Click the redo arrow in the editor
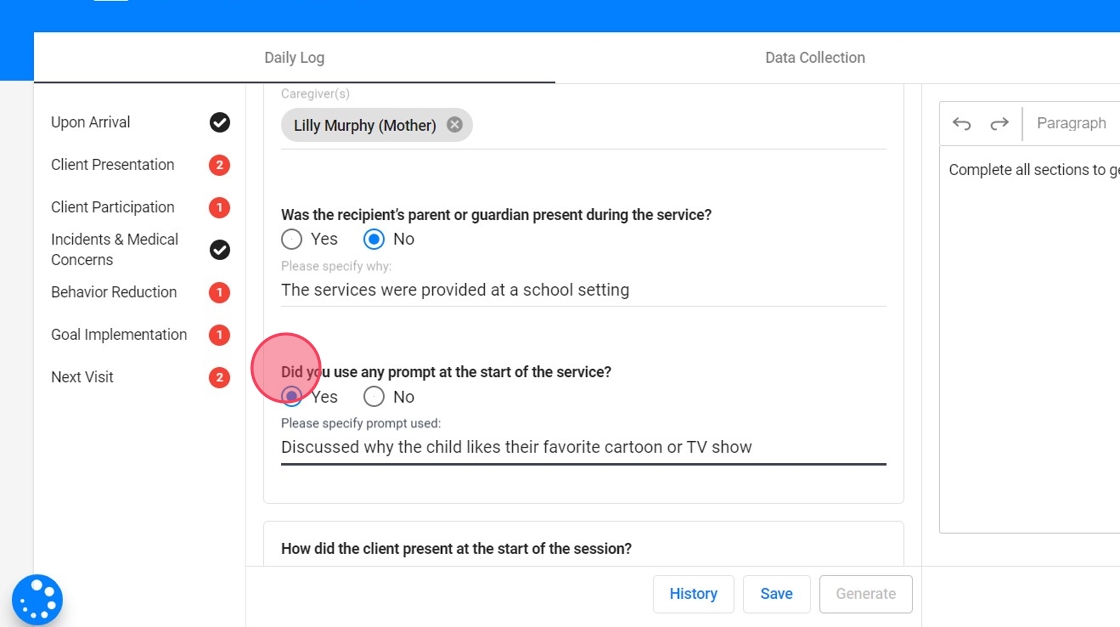The height and width of the screenshot is (627, 1120). click(x=999, y=124)
